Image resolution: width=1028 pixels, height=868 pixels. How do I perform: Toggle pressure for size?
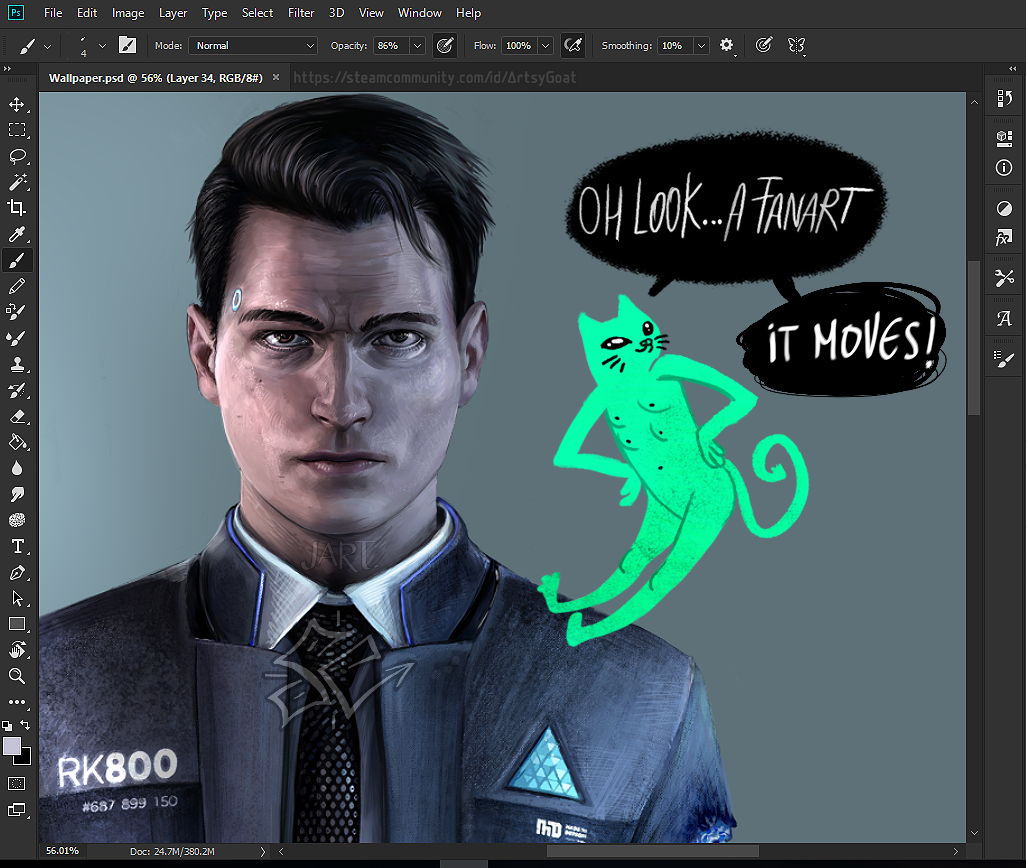click(763, 45)
